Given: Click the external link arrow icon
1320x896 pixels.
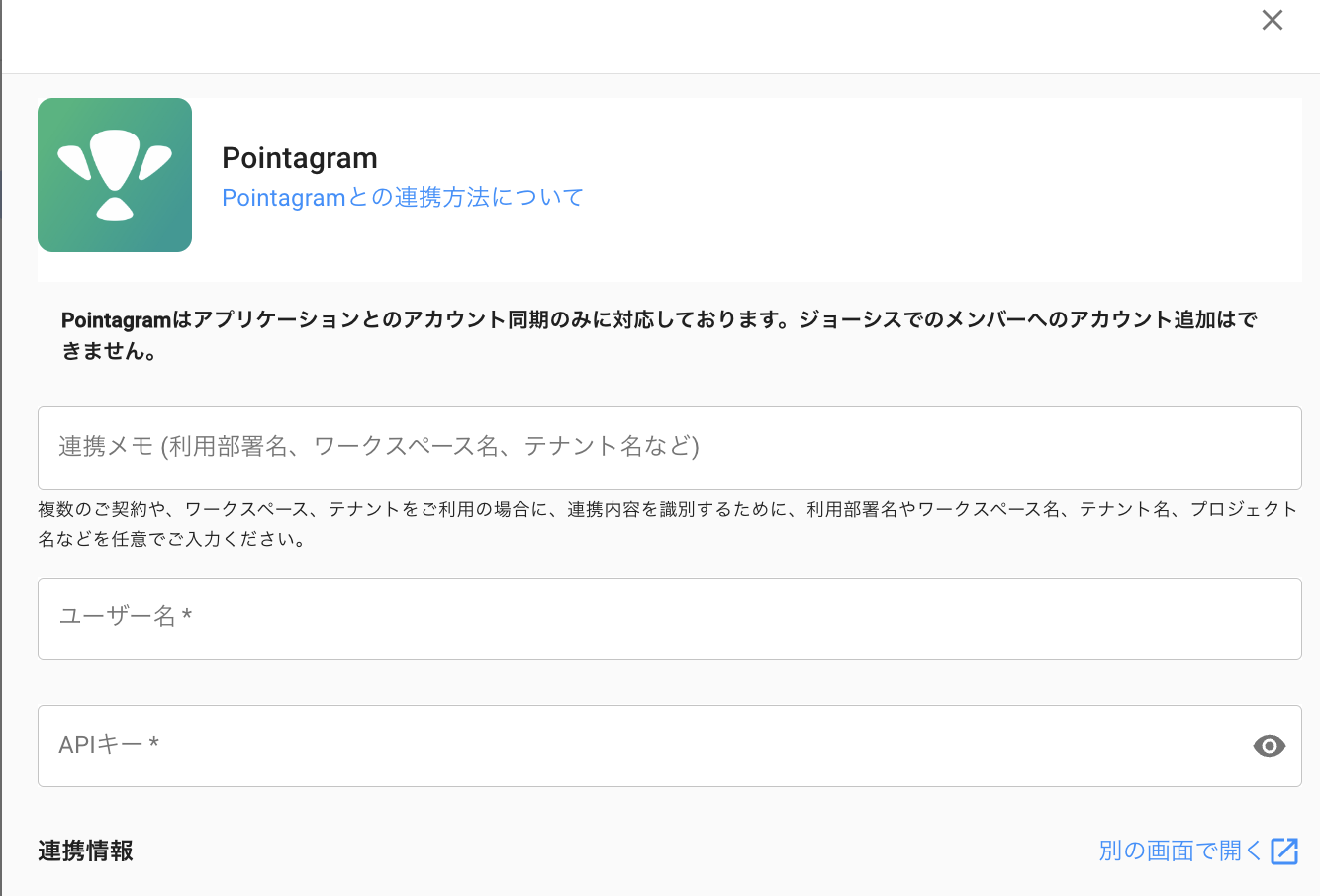Looking at the screenshot, I should pos(1284,851).
